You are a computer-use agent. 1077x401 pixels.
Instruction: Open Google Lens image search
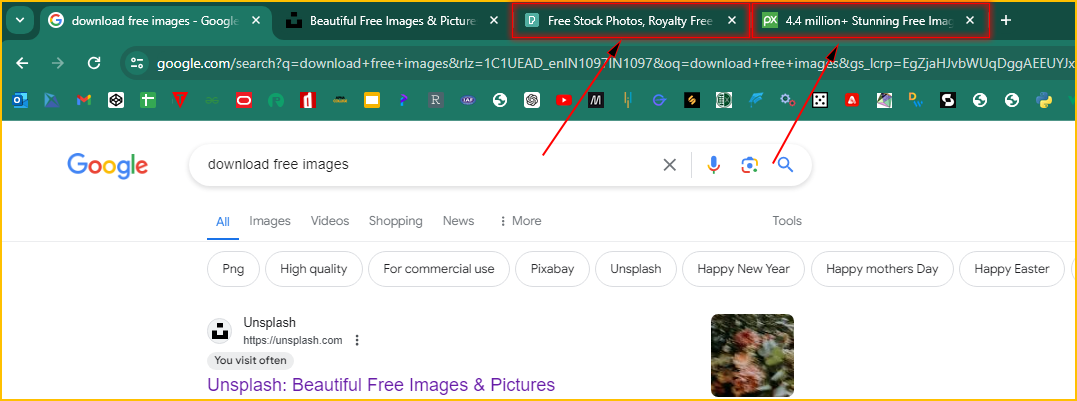(749, 165)
